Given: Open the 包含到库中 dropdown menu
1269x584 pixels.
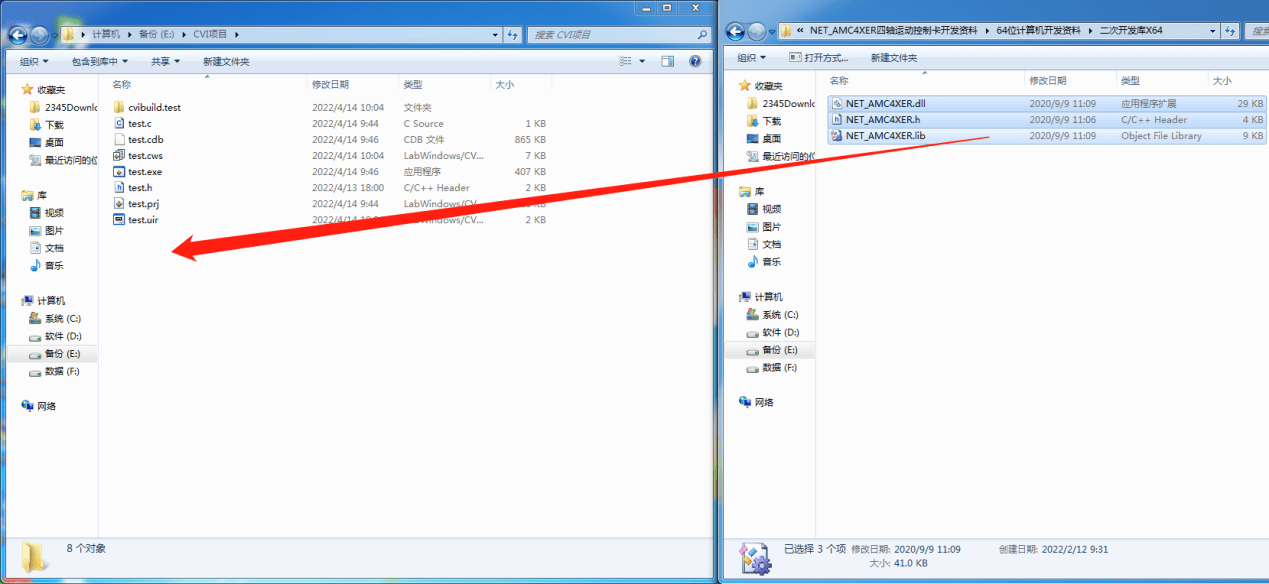Looking at the screenshot, I should [x=100, y=61].
